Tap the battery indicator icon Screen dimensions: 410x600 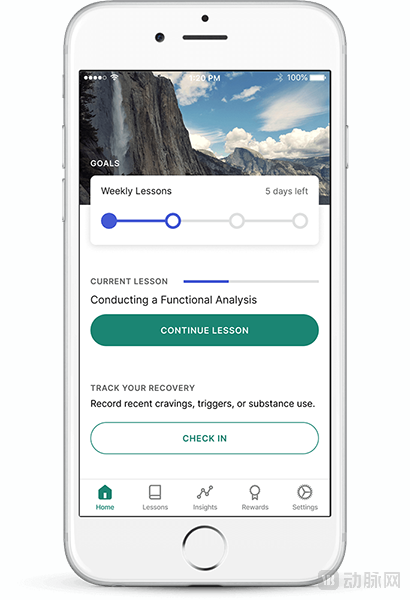[318, 78]
